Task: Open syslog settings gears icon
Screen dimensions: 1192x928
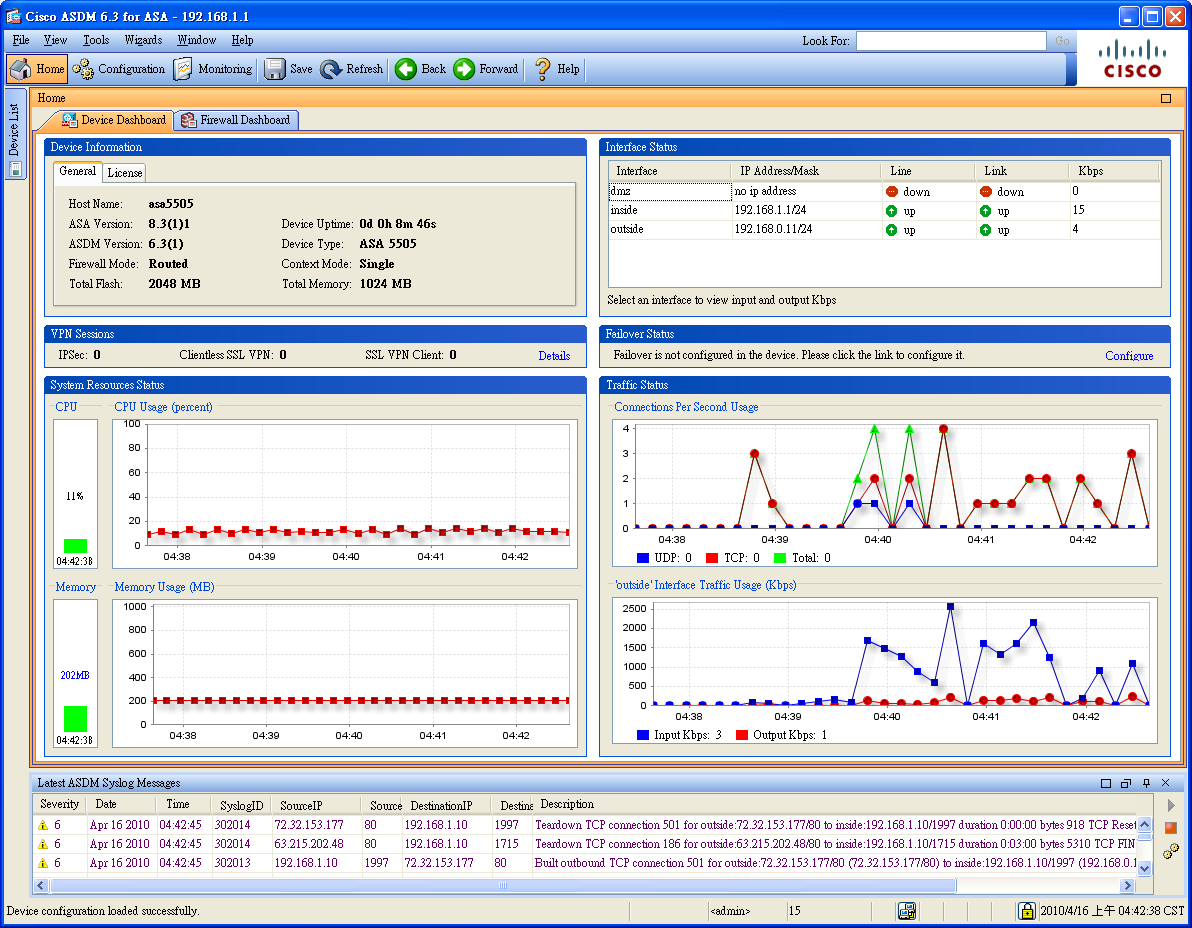Action: pos(1171,850)
